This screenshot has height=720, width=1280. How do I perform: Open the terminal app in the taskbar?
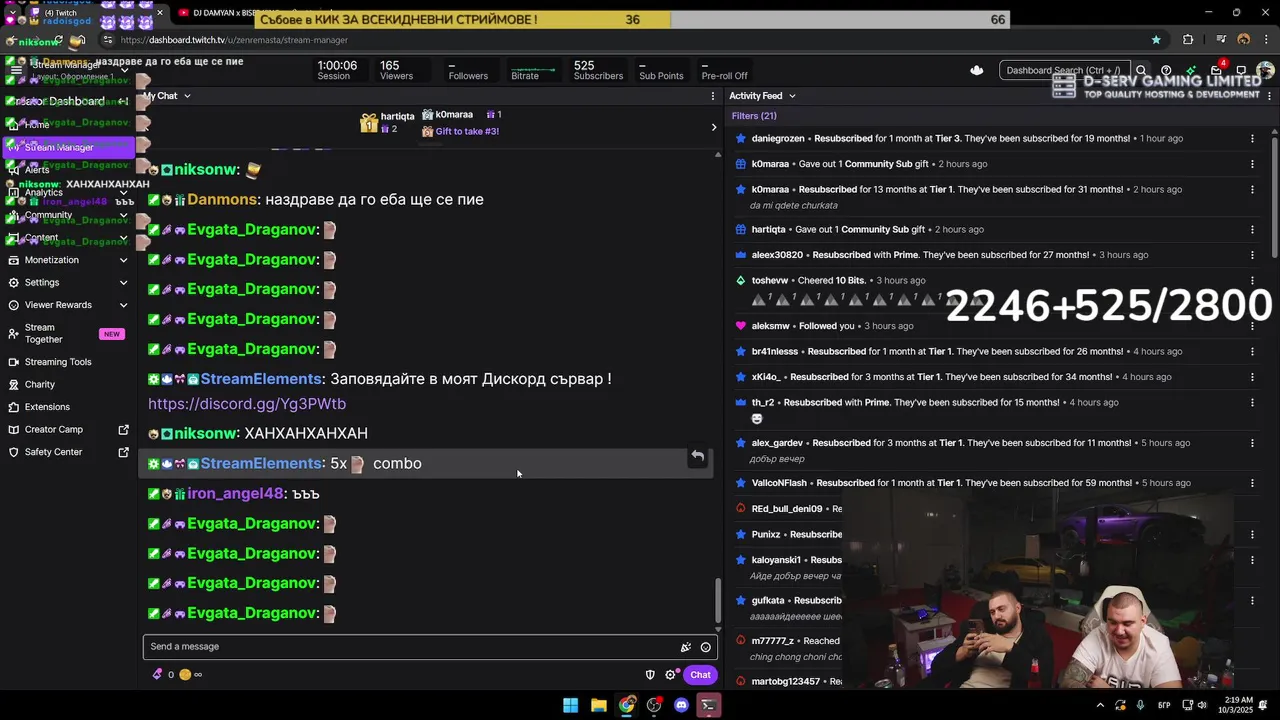(x=708, y=705)
